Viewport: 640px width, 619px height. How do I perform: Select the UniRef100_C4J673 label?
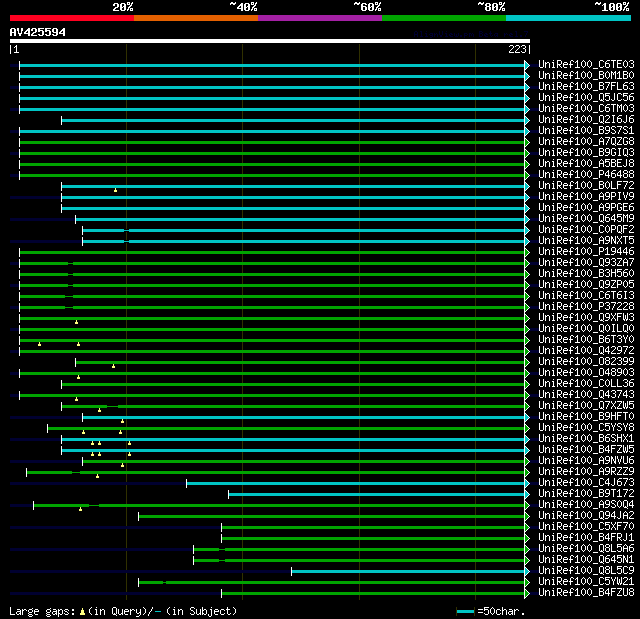click(586, 483)
